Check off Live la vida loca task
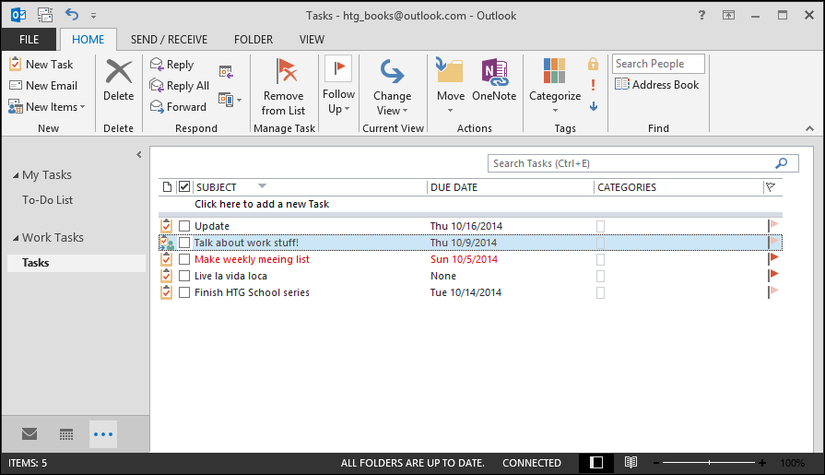Screen dimensions: 825x475 (184, 276)
